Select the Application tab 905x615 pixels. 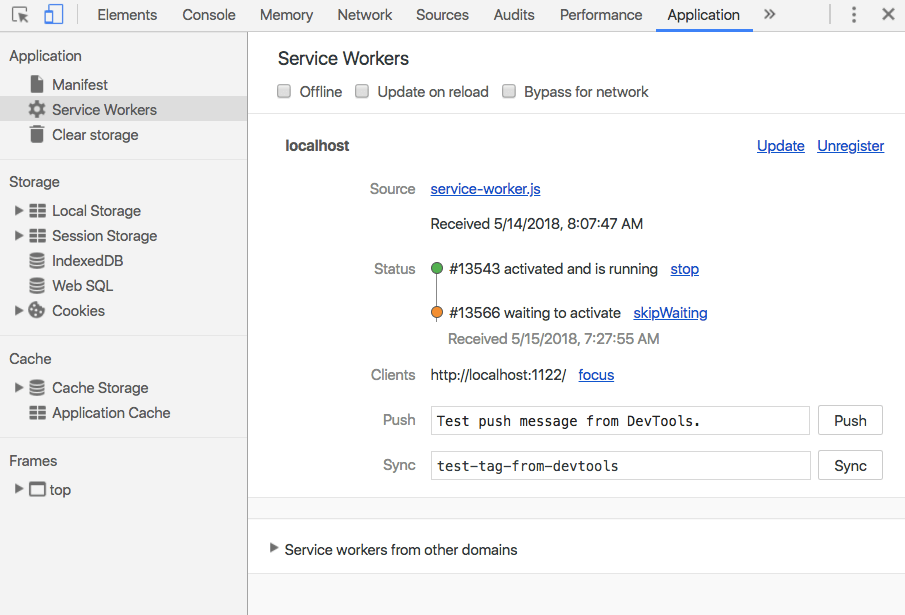coord(704,15)
